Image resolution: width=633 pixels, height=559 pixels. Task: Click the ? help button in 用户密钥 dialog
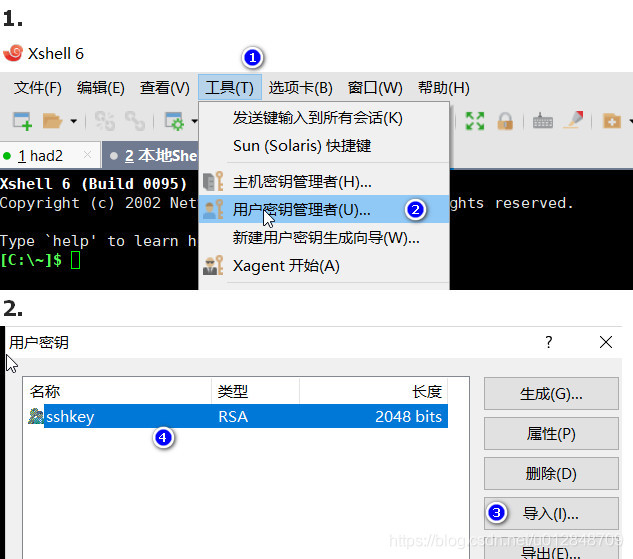[548, 342]
